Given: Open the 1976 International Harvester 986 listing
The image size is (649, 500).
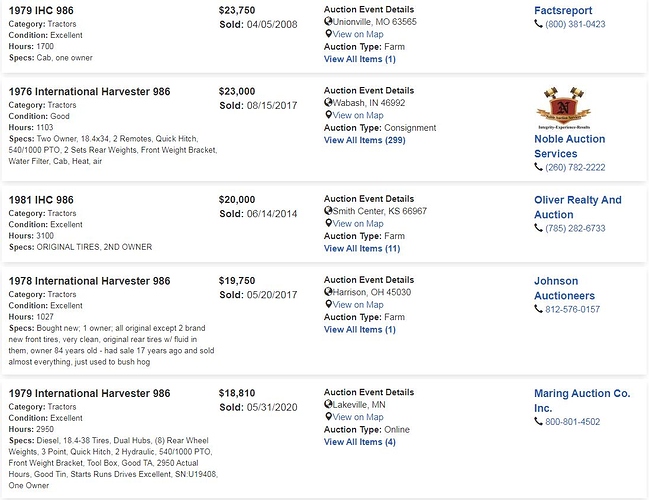Looking at the screenshot, I should [89, 91].
